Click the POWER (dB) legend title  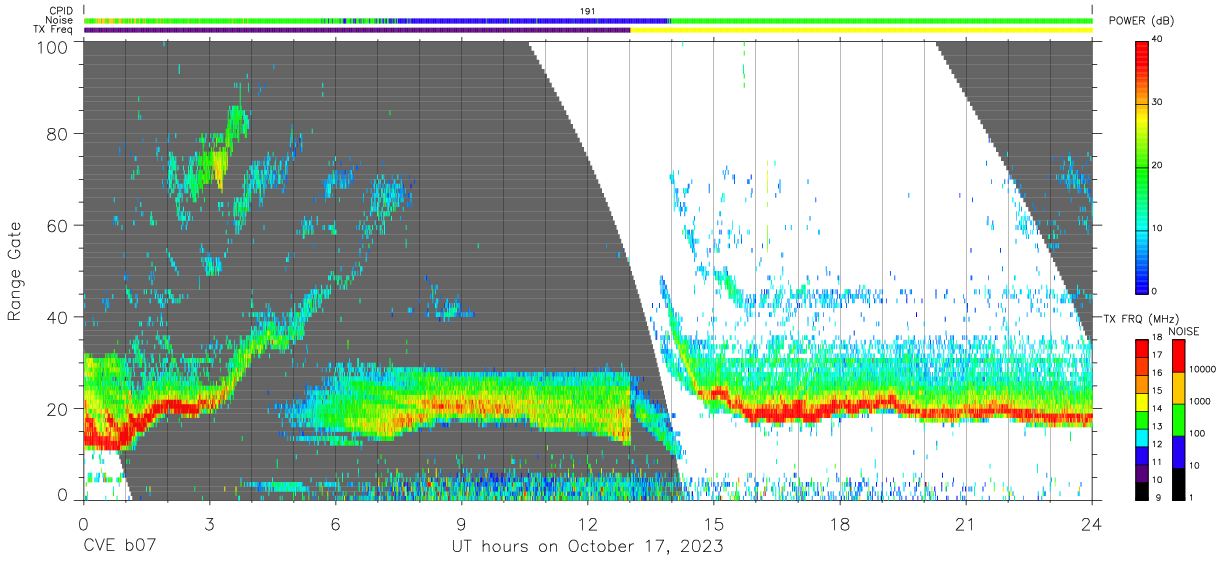[x=1142, y=21]
